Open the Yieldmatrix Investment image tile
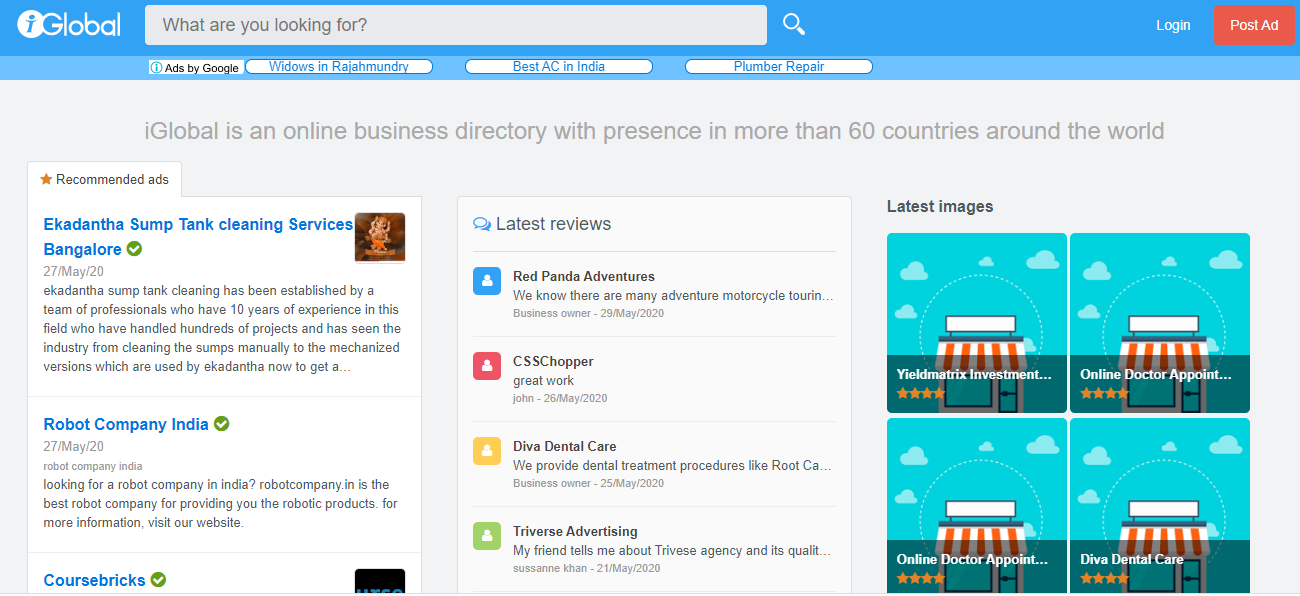 pos(977,323)
